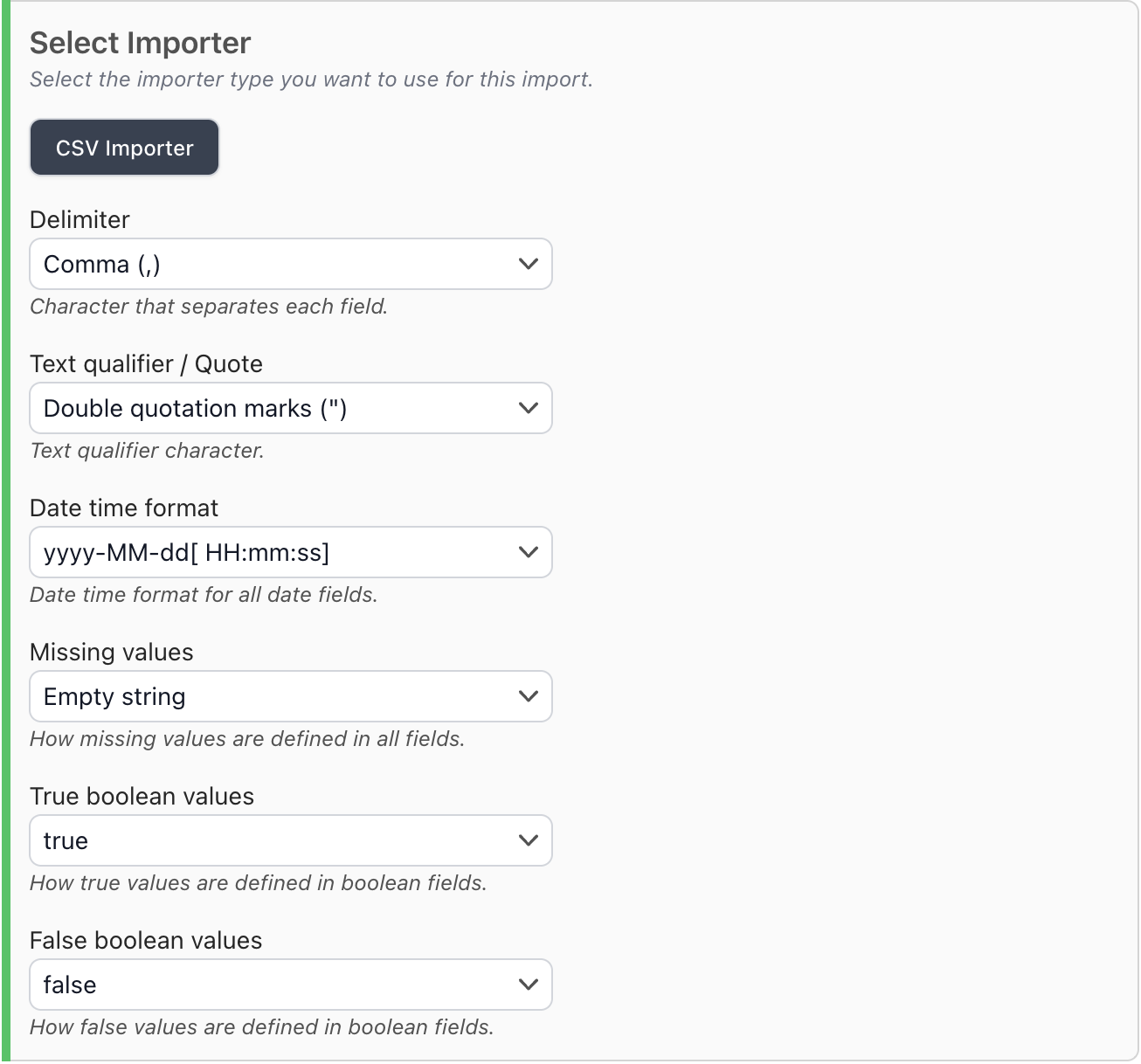This screenshot has width=1141, height=1064.
Task: Click the Missing values label
Action: tap(111, 652)
